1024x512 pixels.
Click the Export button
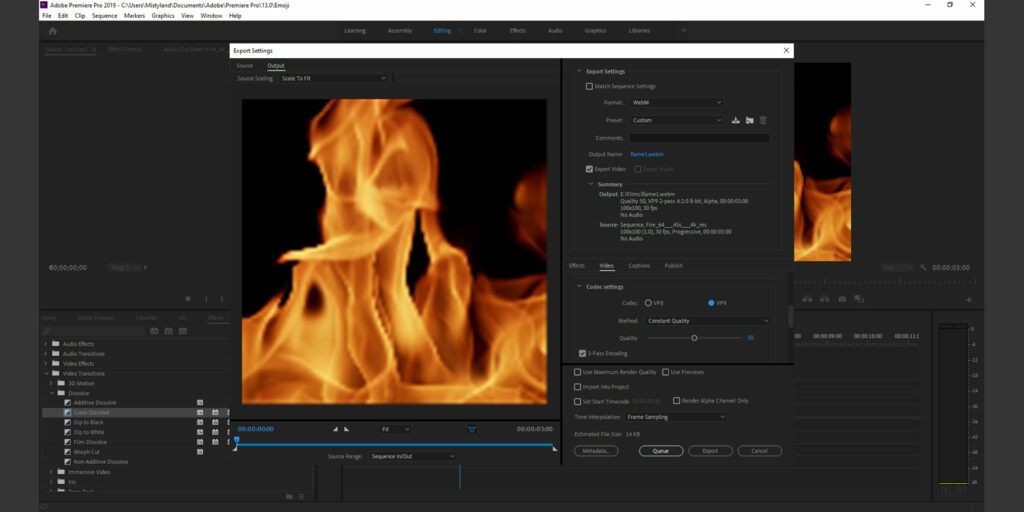(x=710, y=451)
